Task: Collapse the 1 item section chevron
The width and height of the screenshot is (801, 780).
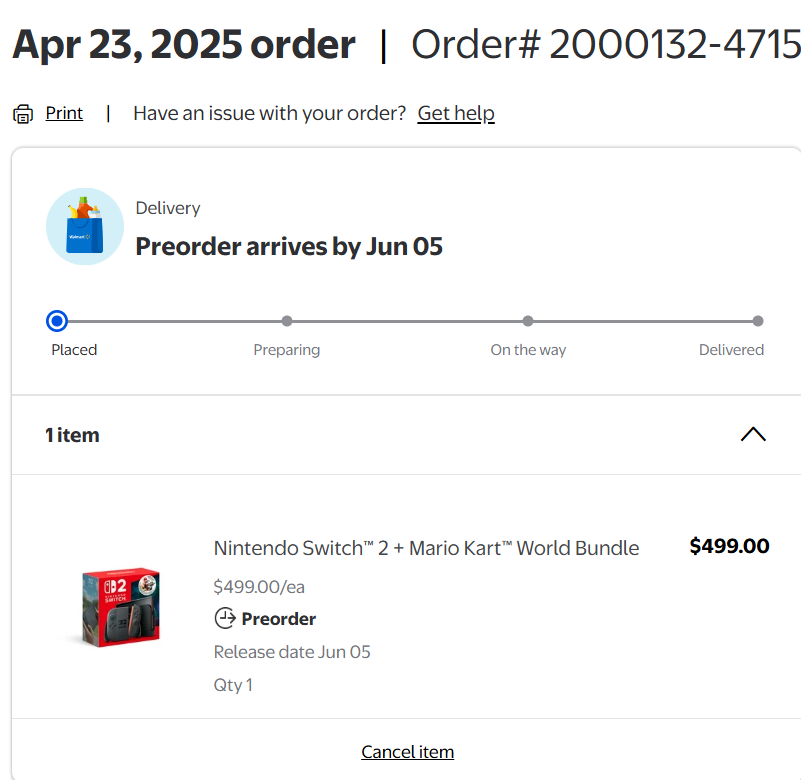Action: [753, 434]
